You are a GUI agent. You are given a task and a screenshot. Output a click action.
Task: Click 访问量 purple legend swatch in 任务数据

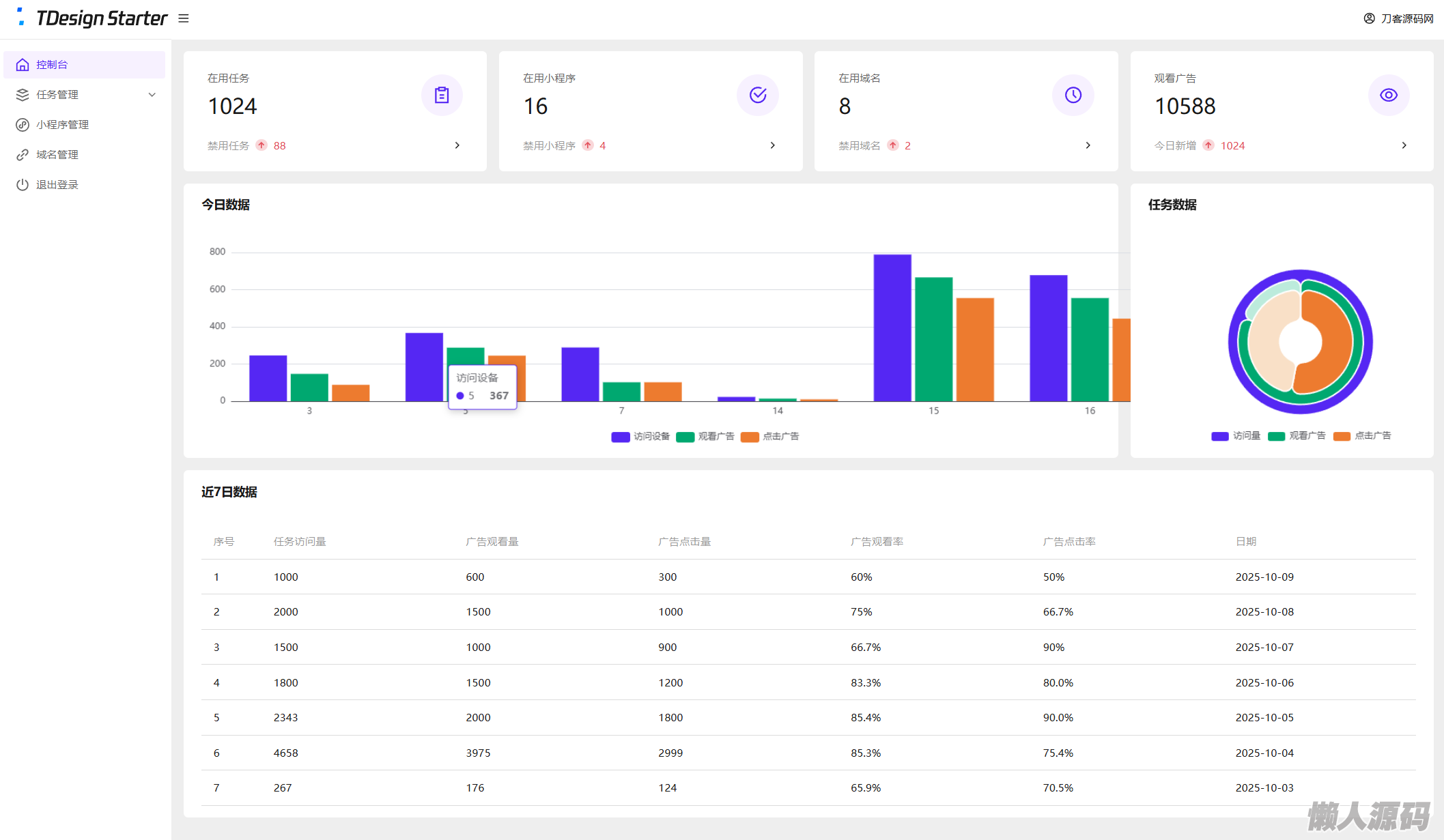coord(1219,436)
